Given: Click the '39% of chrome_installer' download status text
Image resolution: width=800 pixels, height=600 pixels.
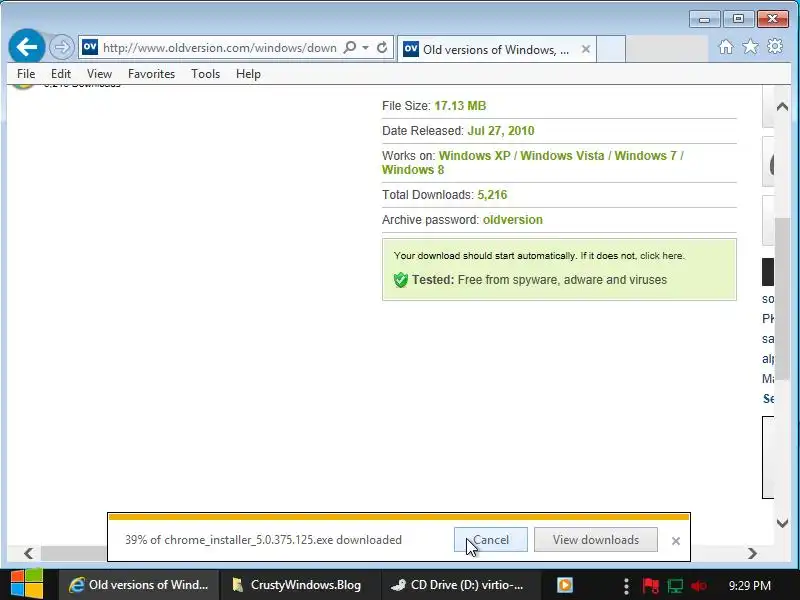Looking at the screenshot, I should coord(263,540).
